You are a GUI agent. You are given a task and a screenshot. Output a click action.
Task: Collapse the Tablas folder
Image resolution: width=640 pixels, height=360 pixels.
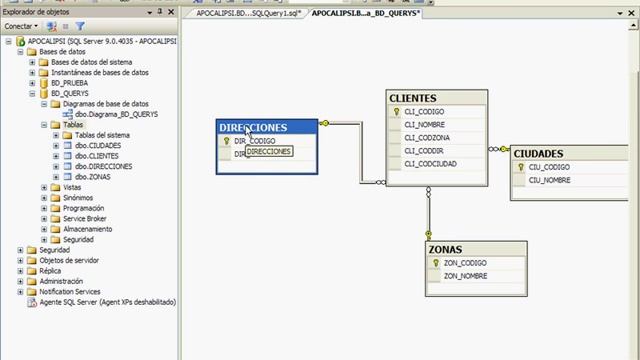(x=44, y=125)
